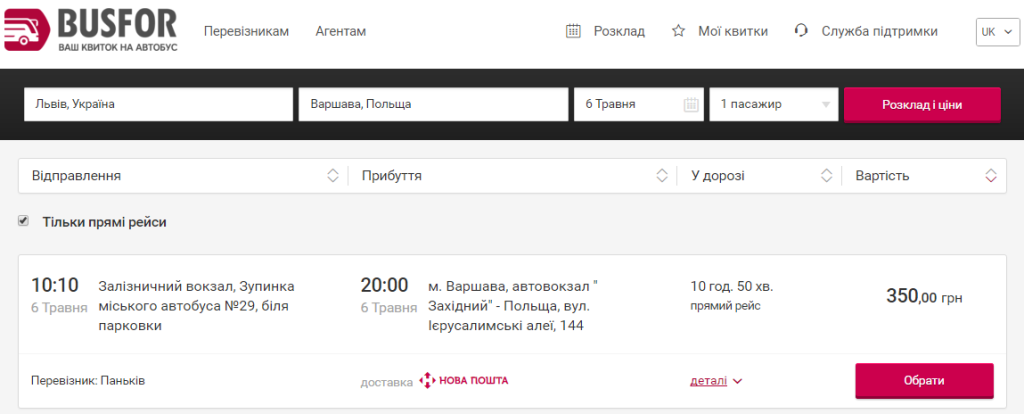Click the Варшава, Польща destination field
This screenshot has width=1024, height=414.
pyautogui.click(x=433, y=104)
